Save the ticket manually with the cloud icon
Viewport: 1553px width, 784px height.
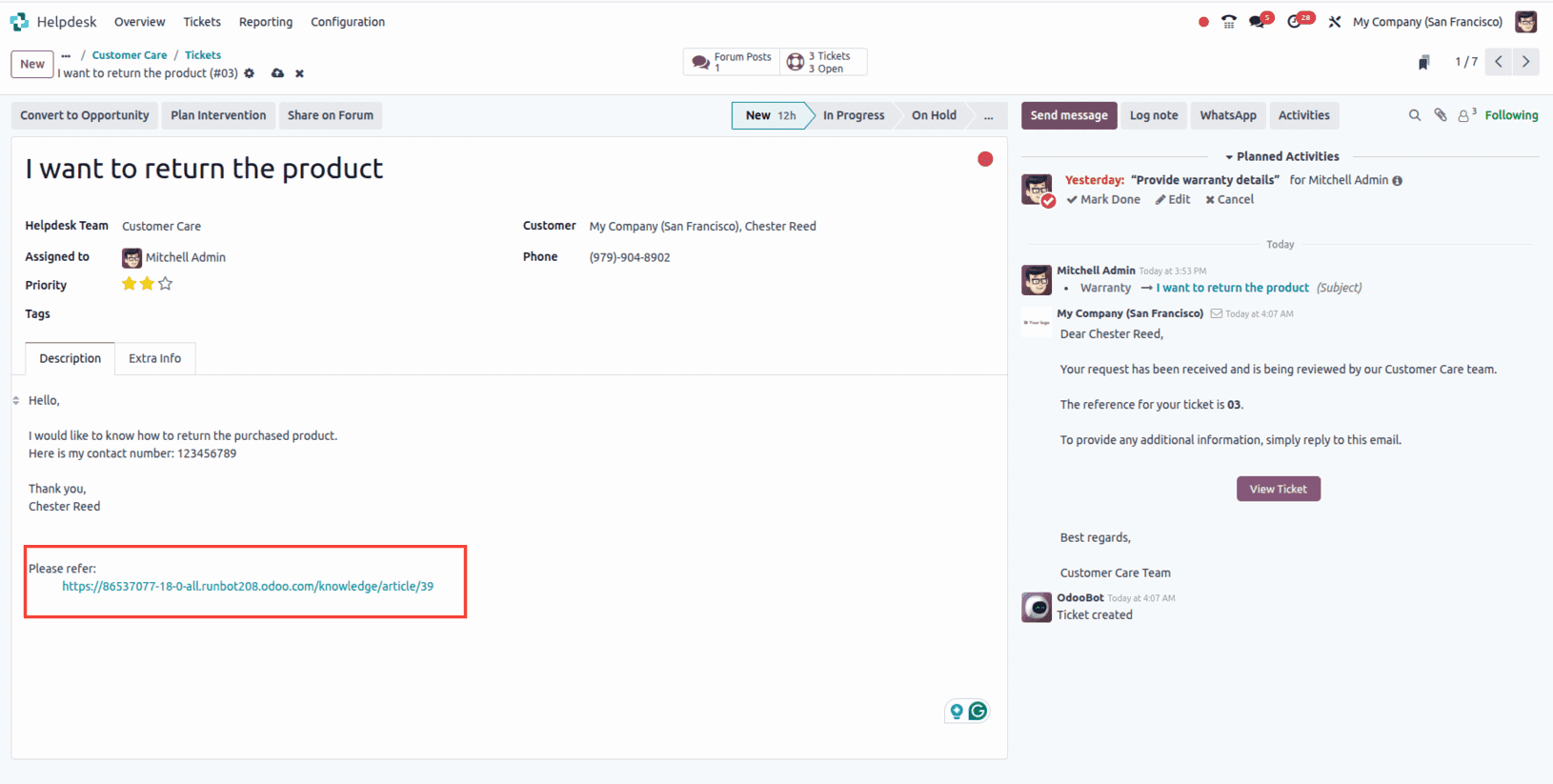[x=277, y=73]
